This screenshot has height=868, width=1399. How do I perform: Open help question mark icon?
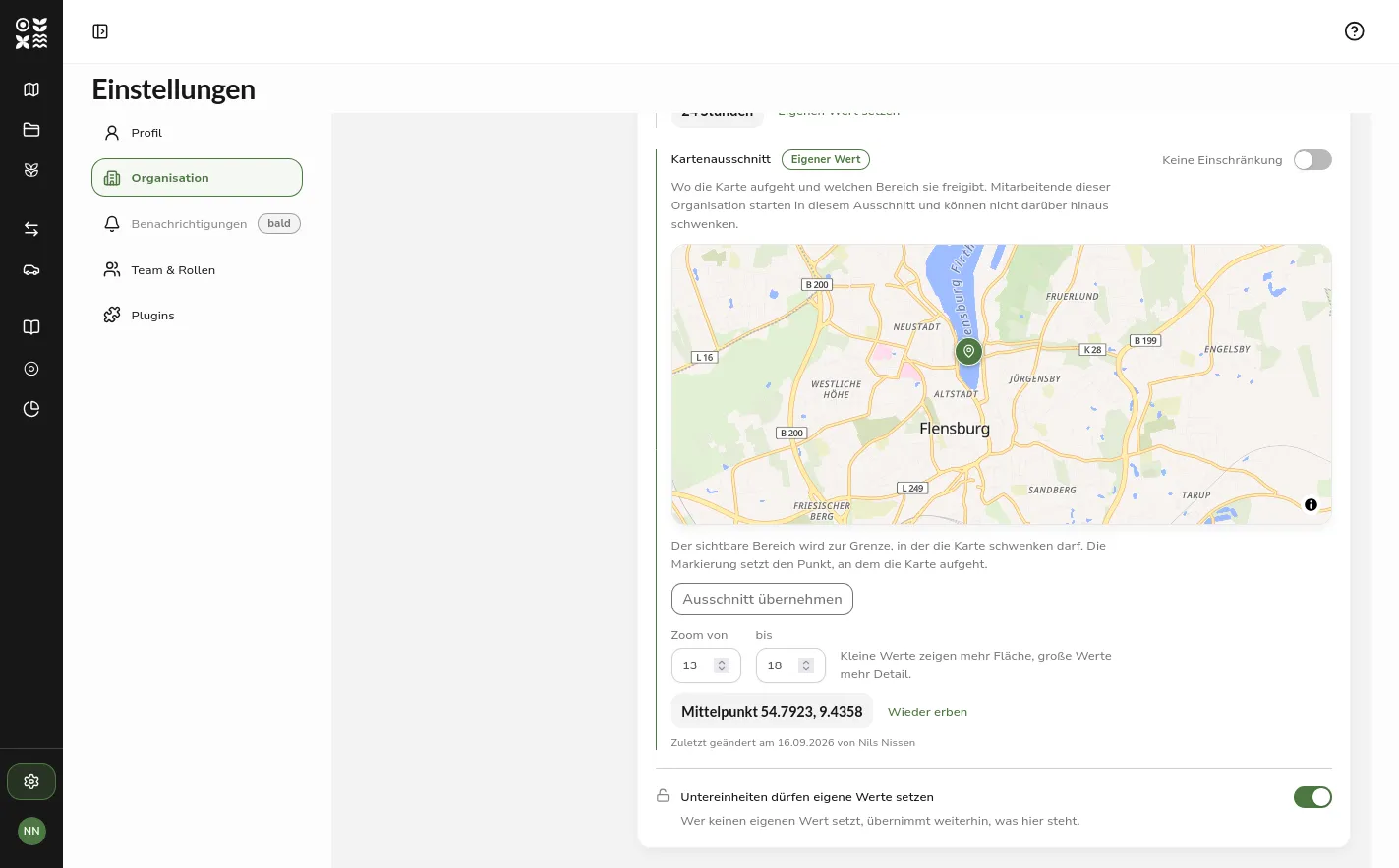[x=1354, y=31]
